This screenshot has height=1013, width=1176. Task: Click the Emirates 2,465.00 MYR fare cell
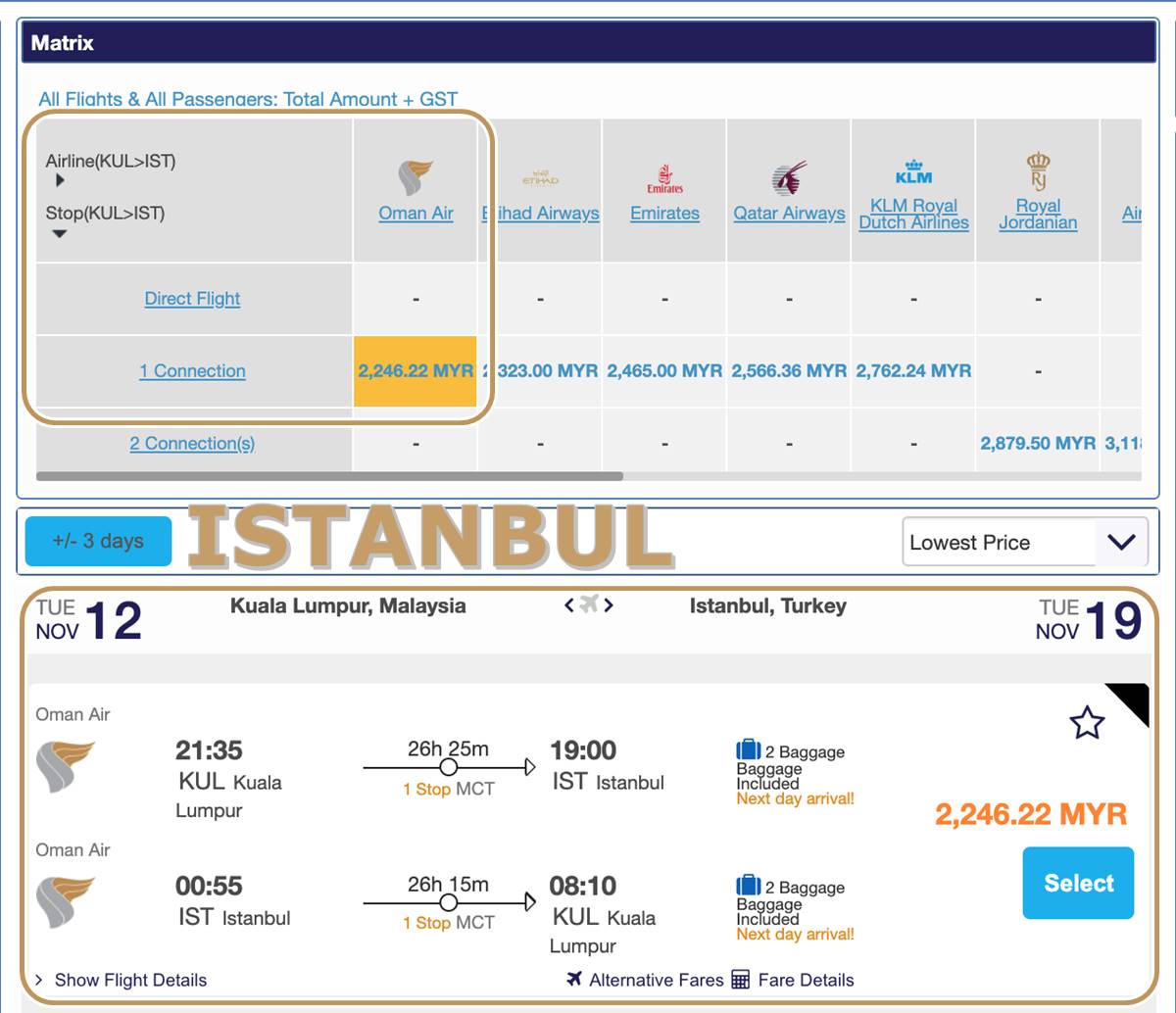[x=664, y=371]
